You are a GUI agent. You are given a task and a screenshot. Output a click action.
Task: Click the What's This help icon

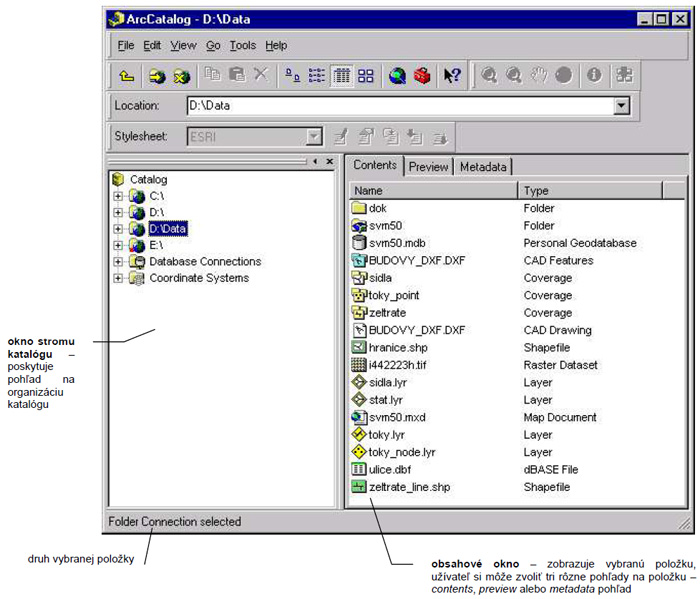click(453, 75)
